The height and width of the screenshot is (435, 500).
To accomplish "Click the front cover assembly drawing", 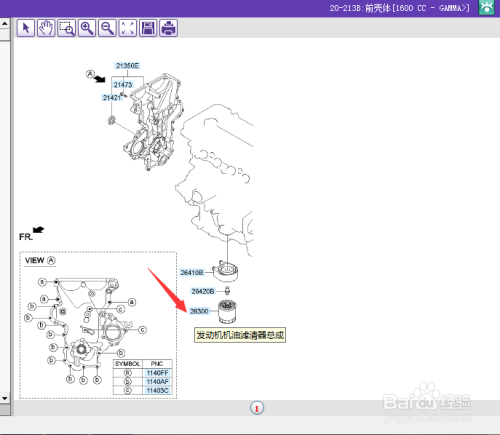I will (x=153, y=122).
